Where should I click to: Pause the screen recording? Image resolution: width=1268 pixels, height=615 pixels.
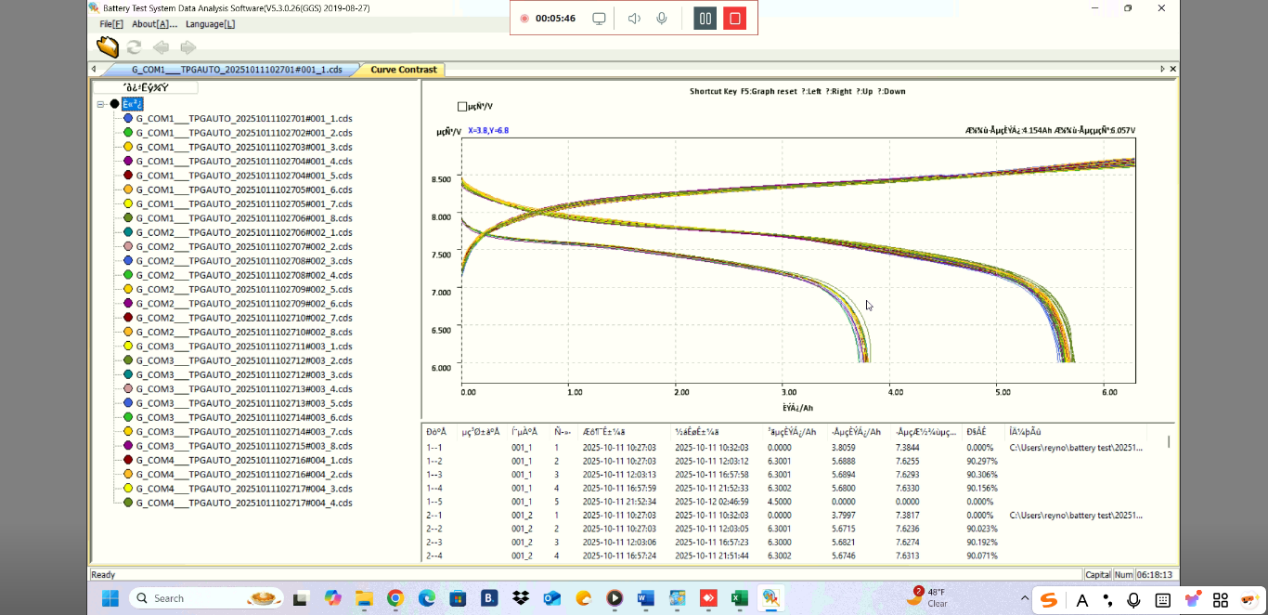pos(705,18)
